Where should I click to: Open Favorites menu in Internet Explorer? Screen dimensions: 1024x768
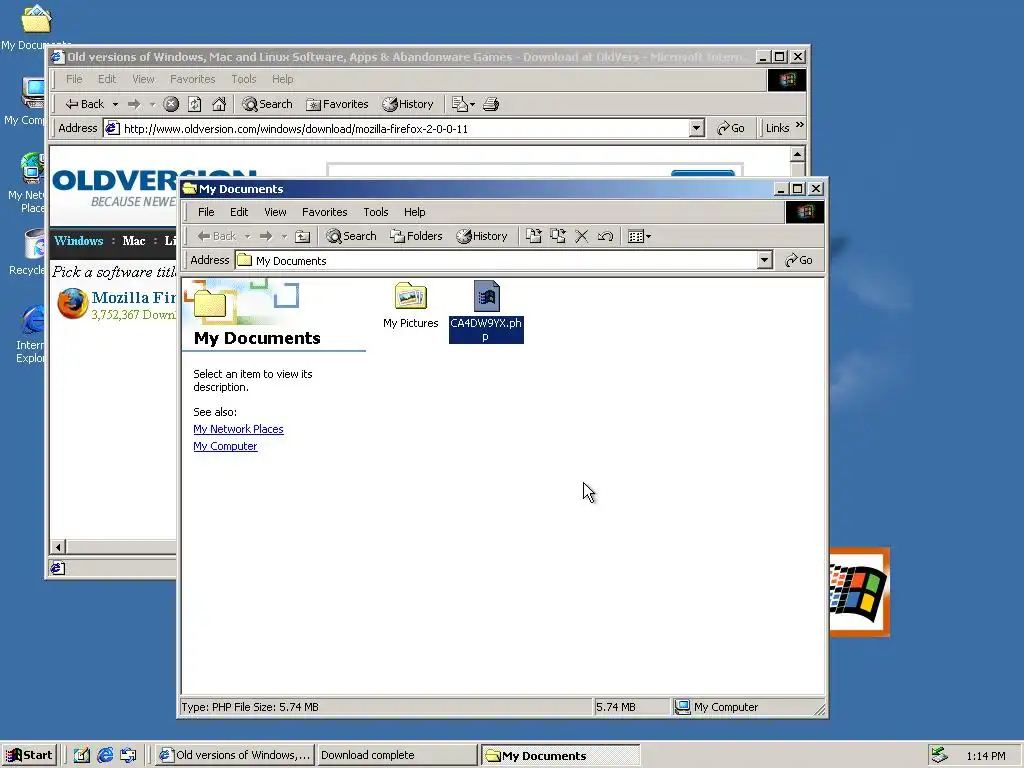192,79
